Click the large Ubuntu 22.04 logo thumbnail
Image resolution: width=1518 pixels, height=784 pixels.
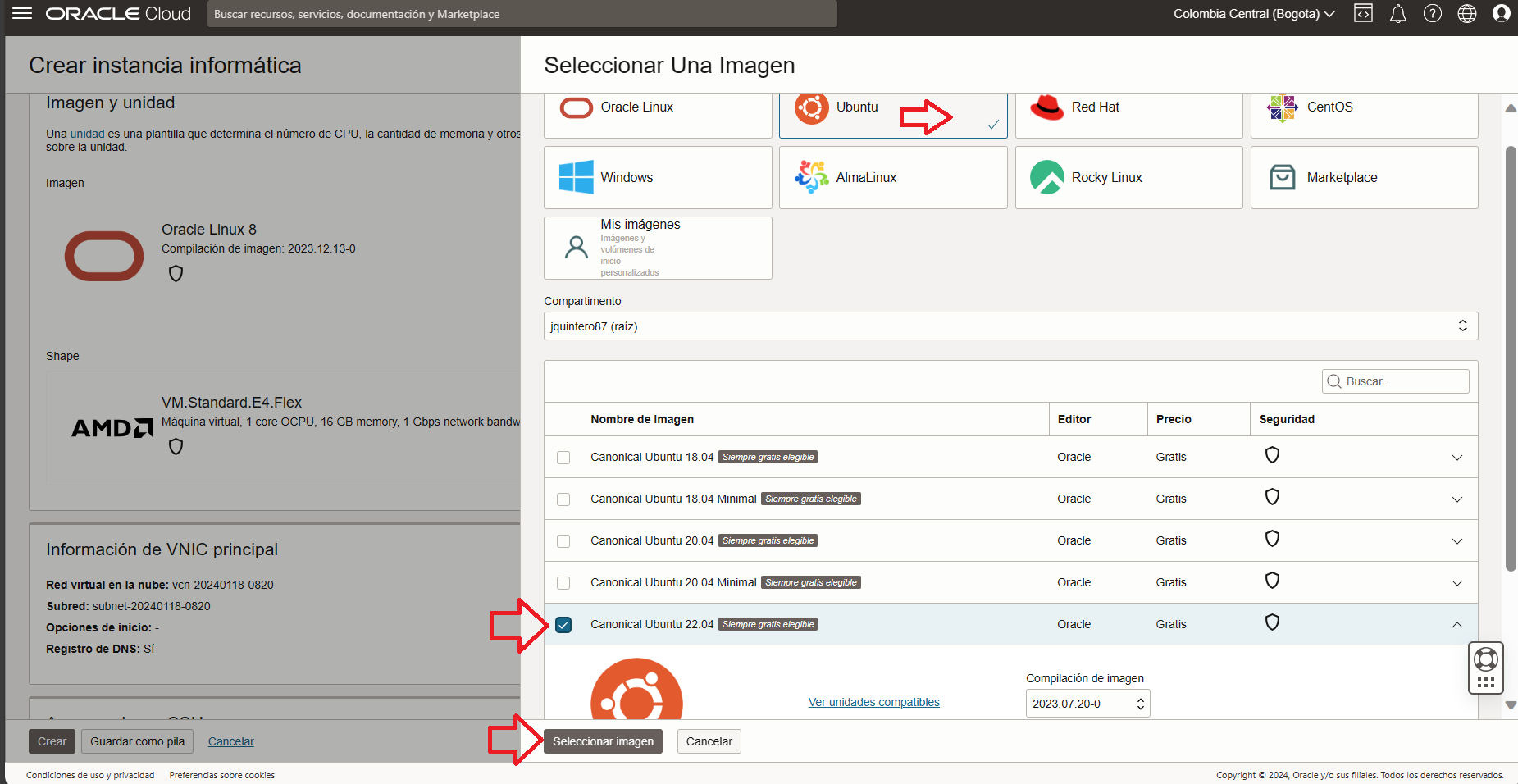point(636,689)
